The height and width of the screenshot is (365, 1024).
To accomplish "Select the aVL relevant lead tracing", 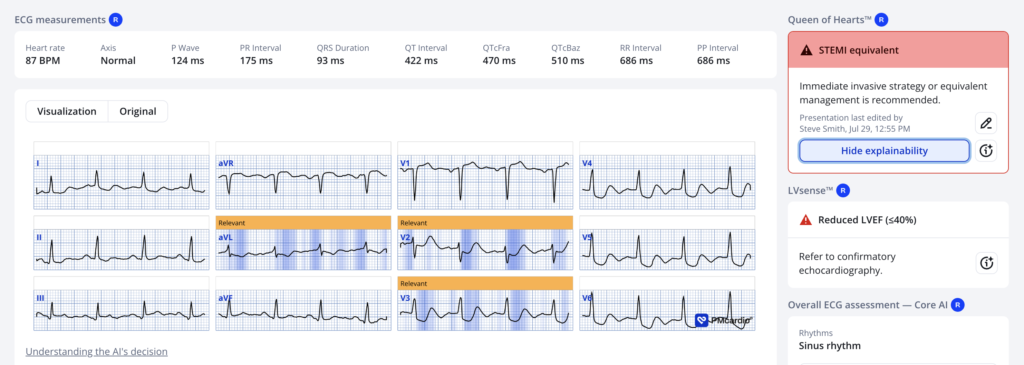I will click(x=303, y=249).
